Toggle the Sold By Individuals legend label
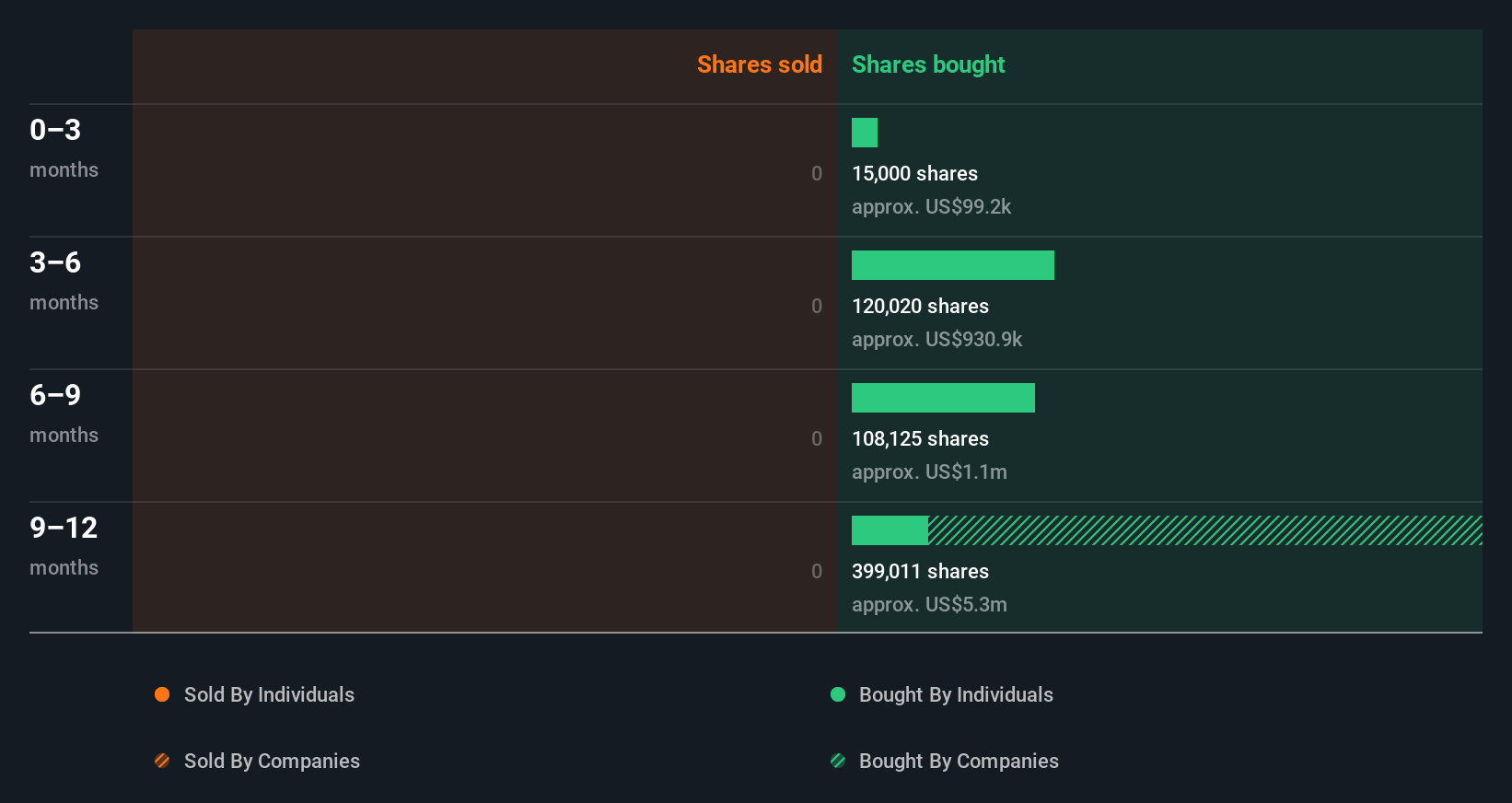Screen dimensions: 1512x803 pos(269,694)
